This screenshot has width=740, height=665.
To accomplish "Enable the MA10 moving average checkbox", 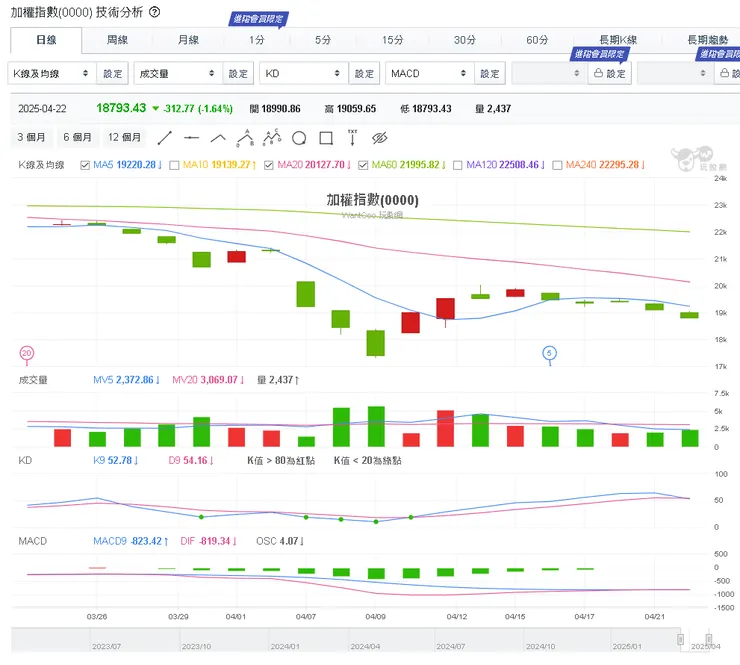I will [174, 165].
